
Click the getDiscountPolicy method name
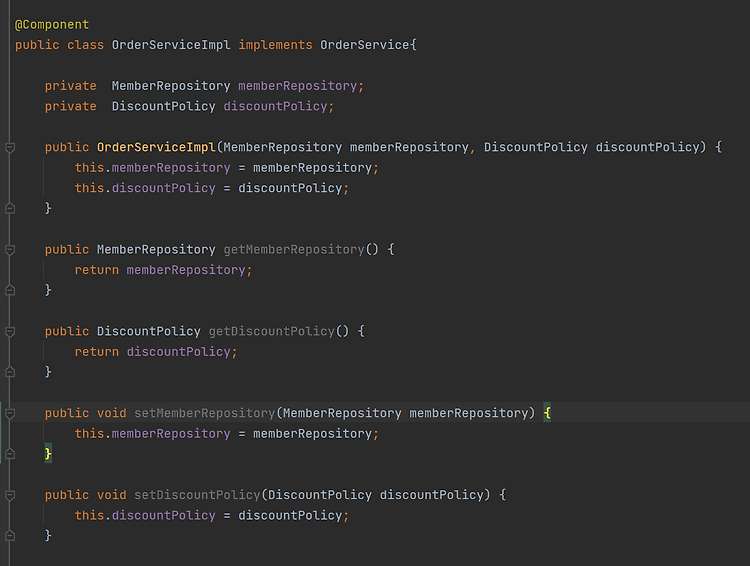click(x=271, y=332)
